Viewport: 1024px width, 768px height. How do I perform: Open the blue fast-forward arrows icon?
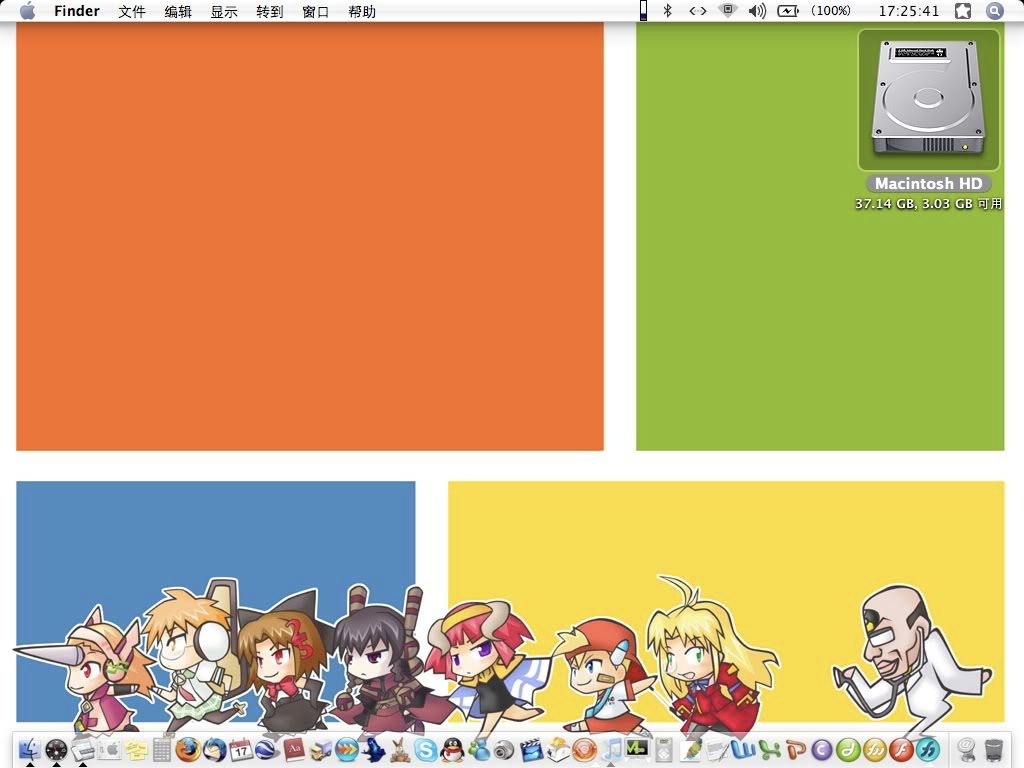pyautogui.click(x=347, y=749)
